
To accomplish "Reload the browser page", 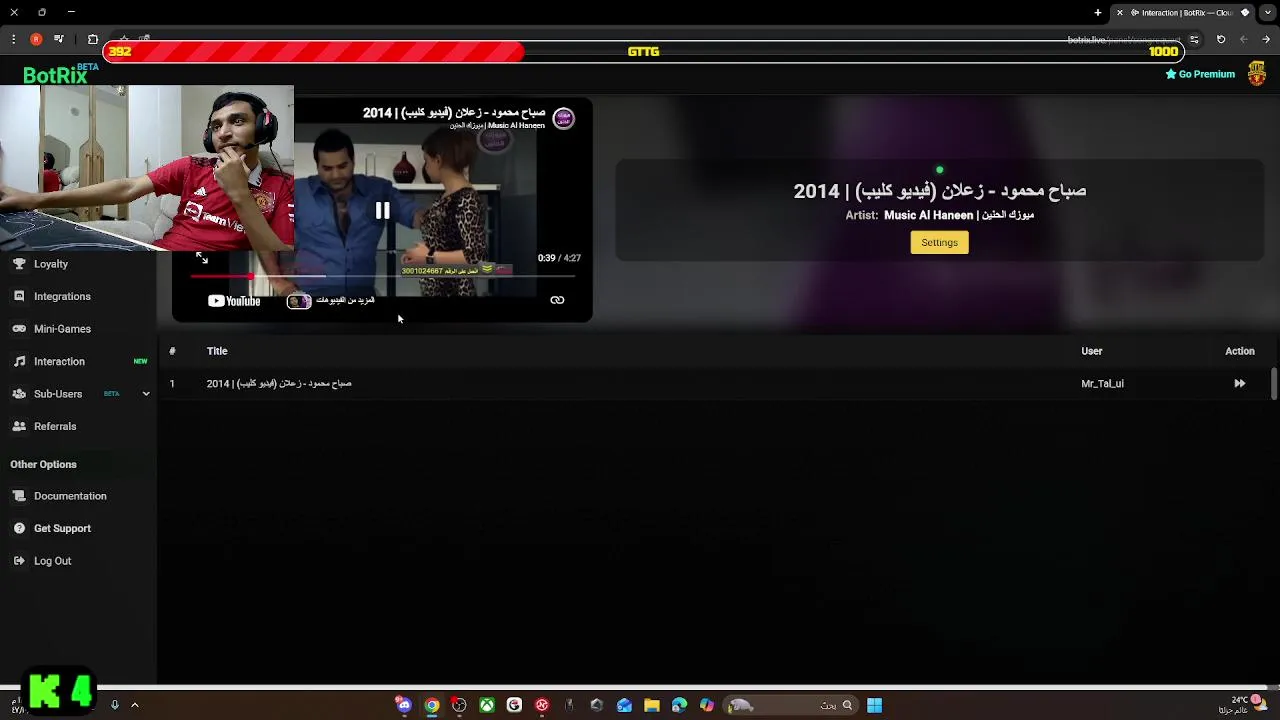I will [x=1221, y=40].
